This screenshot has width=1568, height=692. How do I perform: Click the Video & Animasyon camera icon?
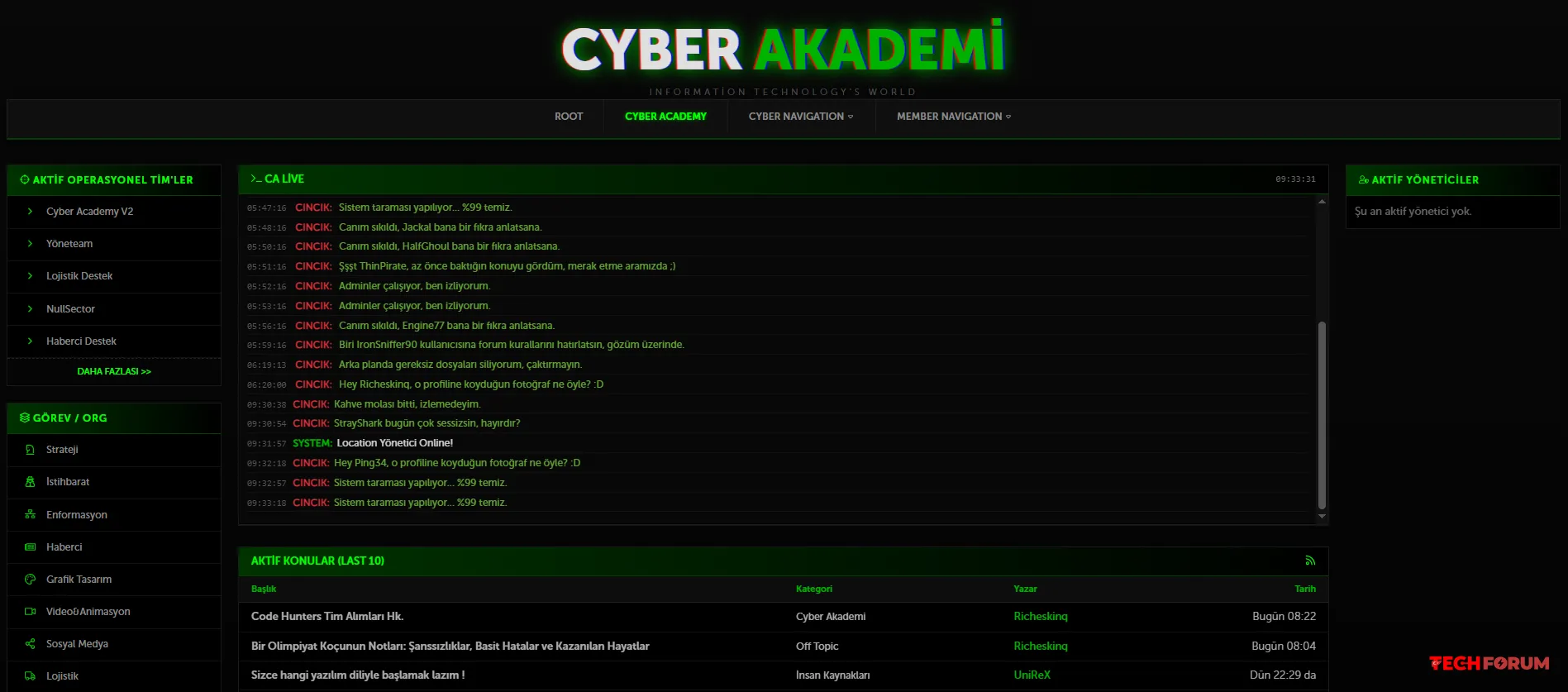point(30,612)
